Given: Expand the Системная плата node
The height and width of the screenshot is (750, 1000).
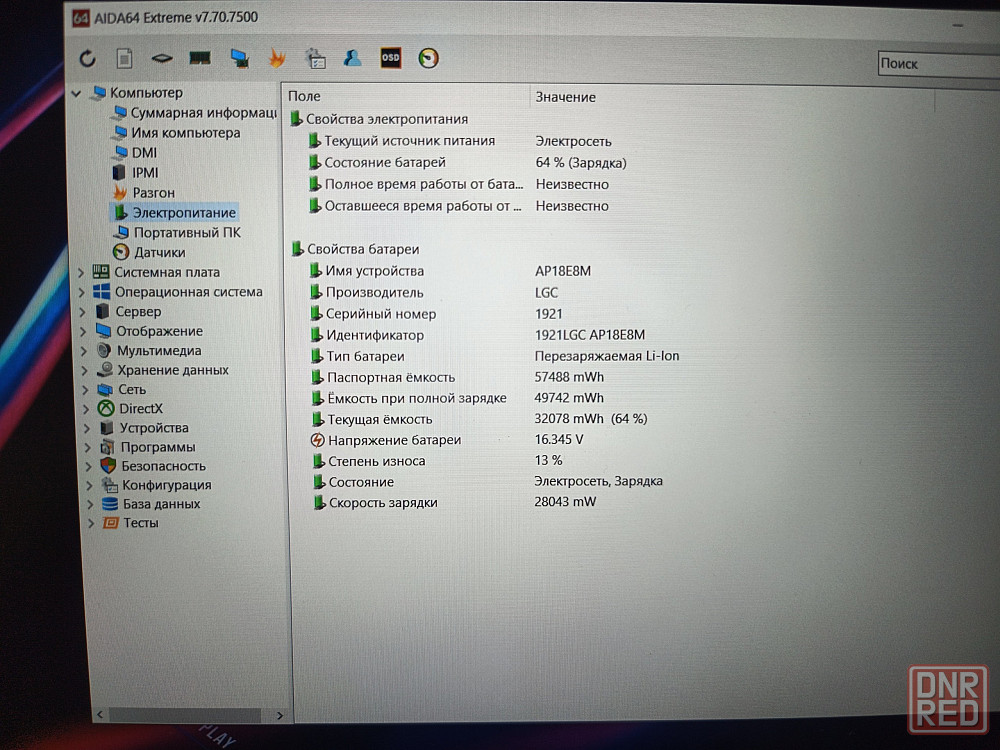Looking at the screenshot, I should click(x=81, y=273).
